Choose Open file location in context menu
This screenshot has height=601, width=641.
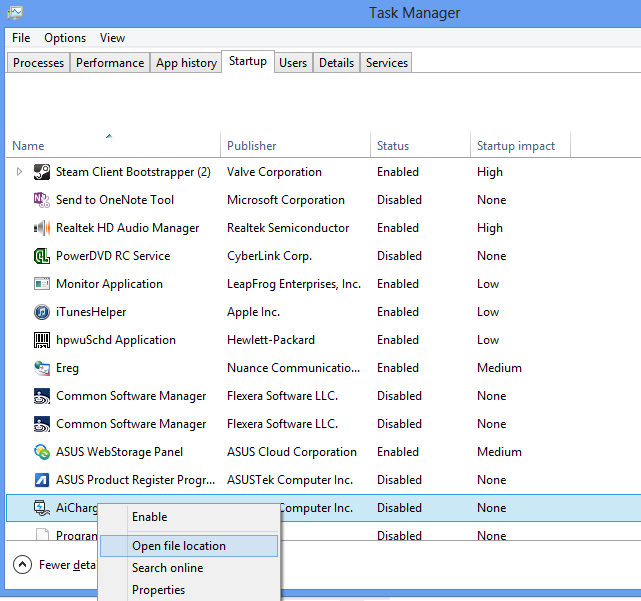tap(189, 546)
